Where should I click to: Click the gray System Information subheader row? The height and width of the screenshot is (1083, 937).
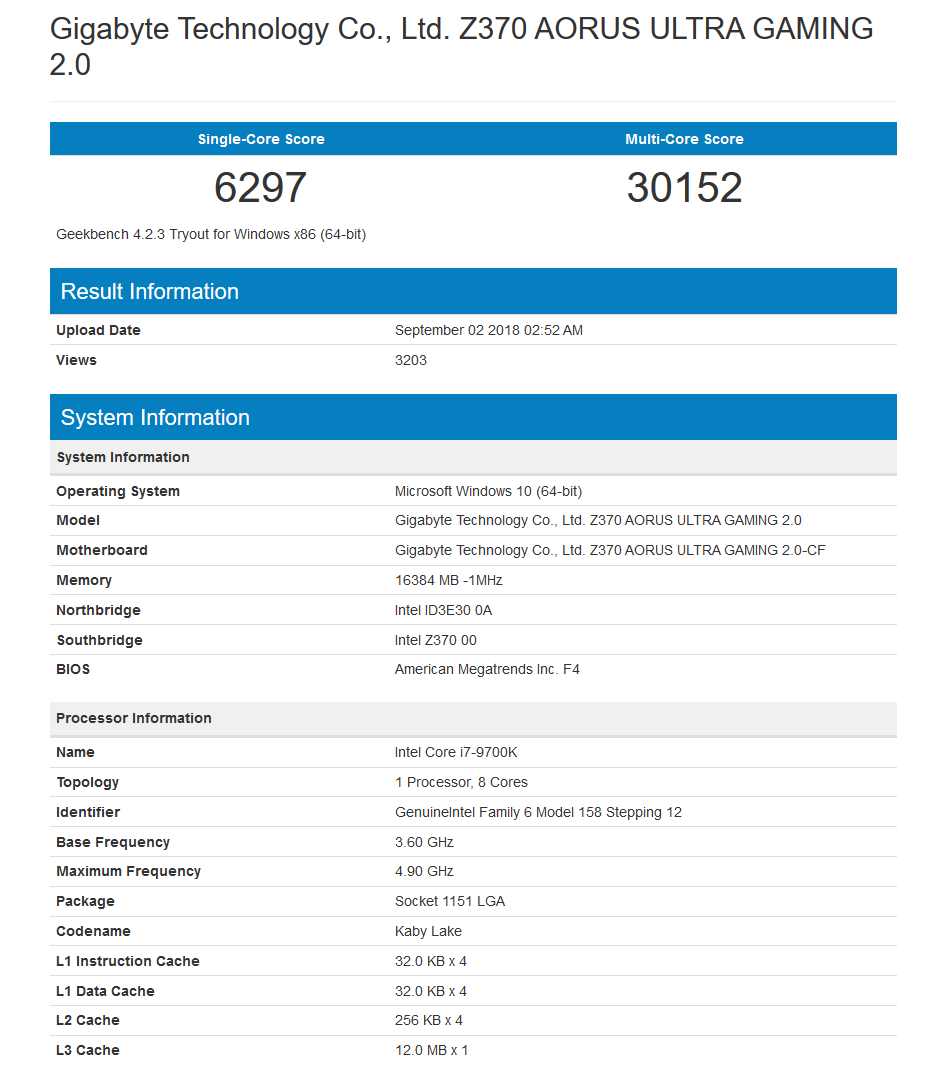click(473, 457)
